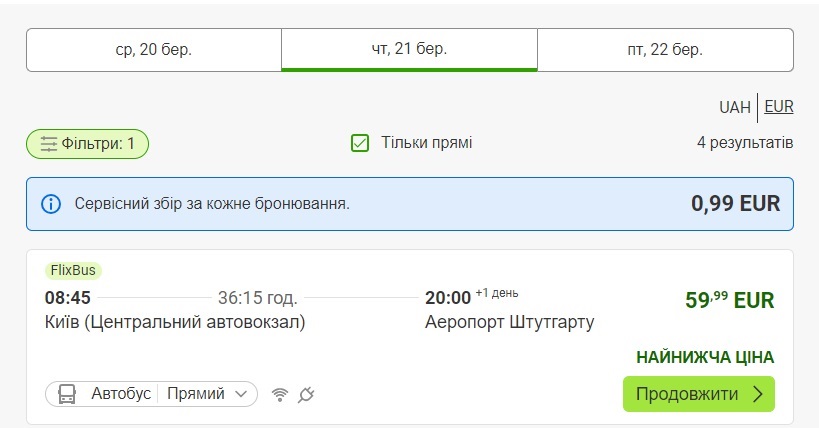Viewport: 819px width, 428px height.
Task: Click the power outlet plug icon
Action: click(x=306, y=394)
